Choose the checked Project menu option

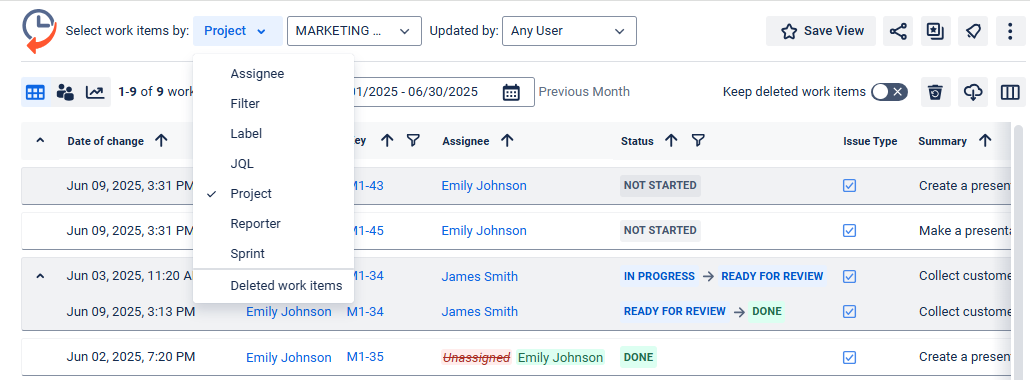coord(274,194)
